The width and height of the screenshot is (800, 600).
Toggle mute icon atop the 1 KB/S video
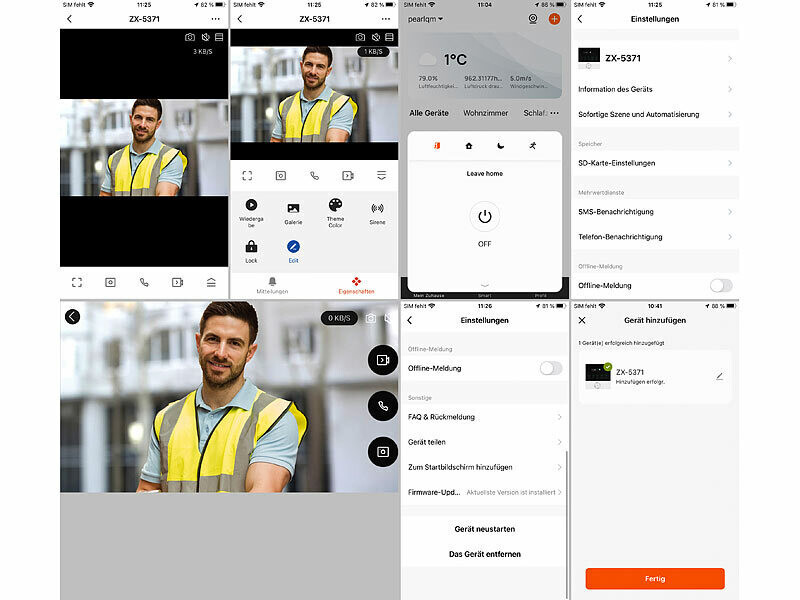coord(376,37)
